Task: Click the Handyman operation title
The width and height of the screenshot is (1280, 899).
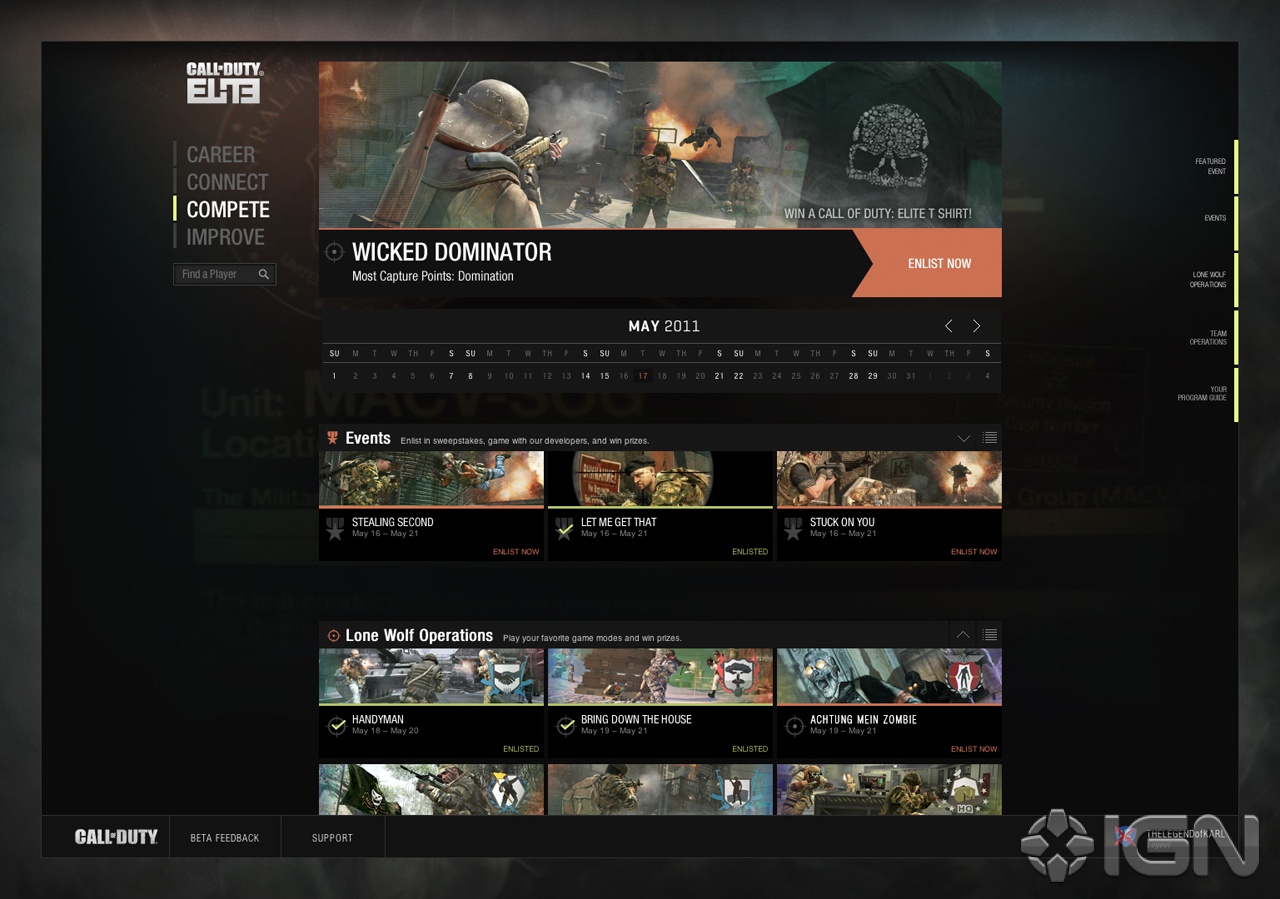Action: point(378,719)
